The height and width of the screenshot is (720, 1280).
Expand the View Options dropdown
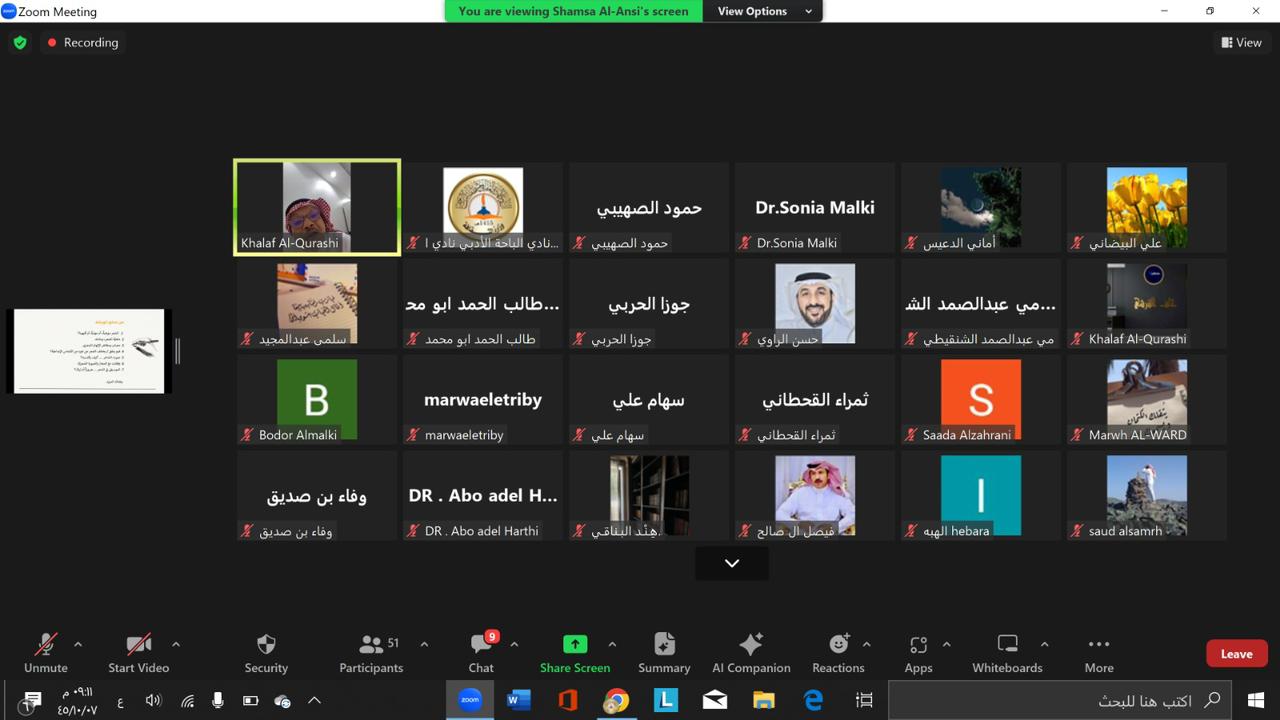(760, 11)
